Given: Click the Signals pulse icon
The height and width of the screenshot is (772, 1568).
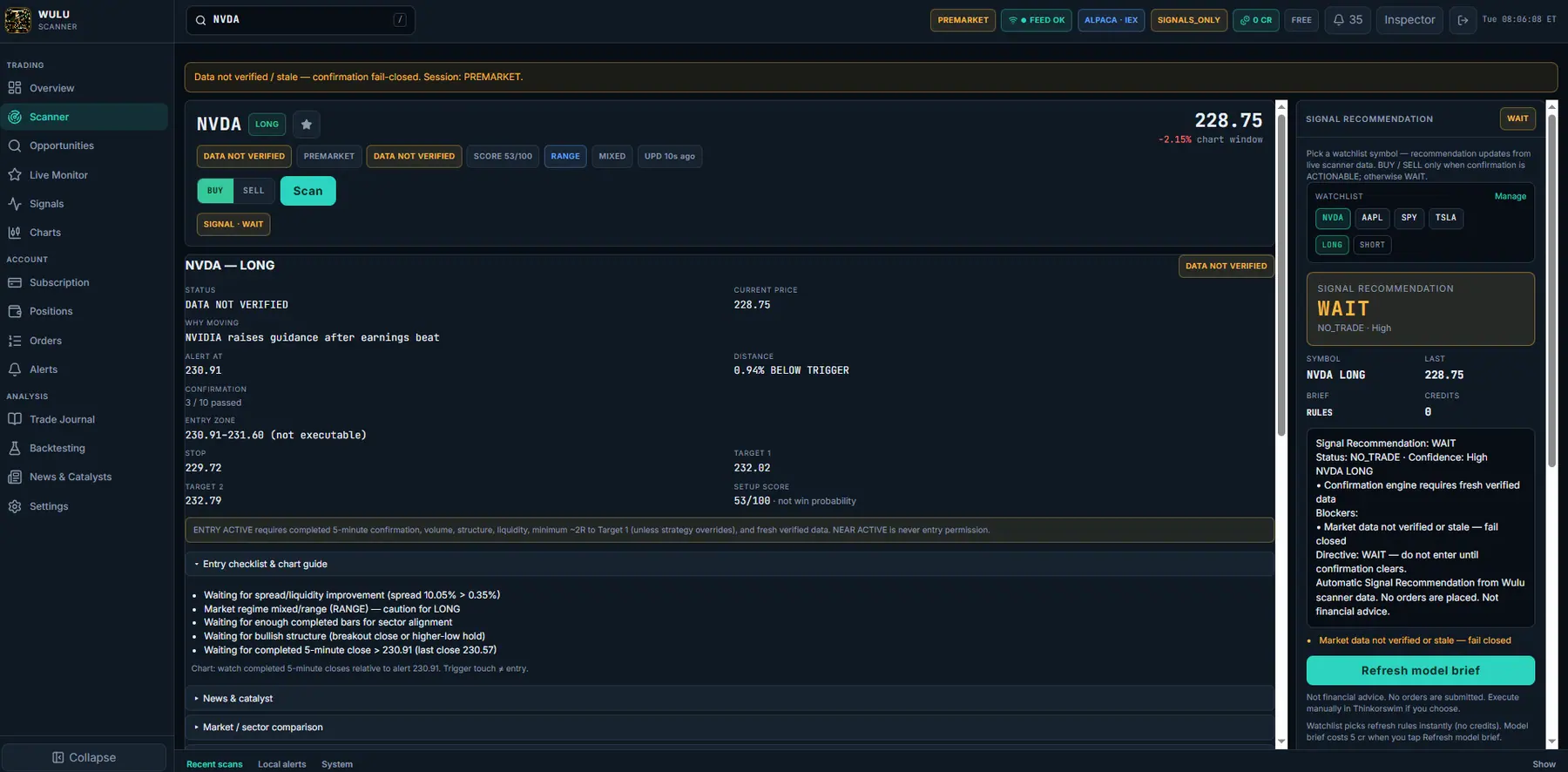Looking at the screenshot, I should point(15,204).
